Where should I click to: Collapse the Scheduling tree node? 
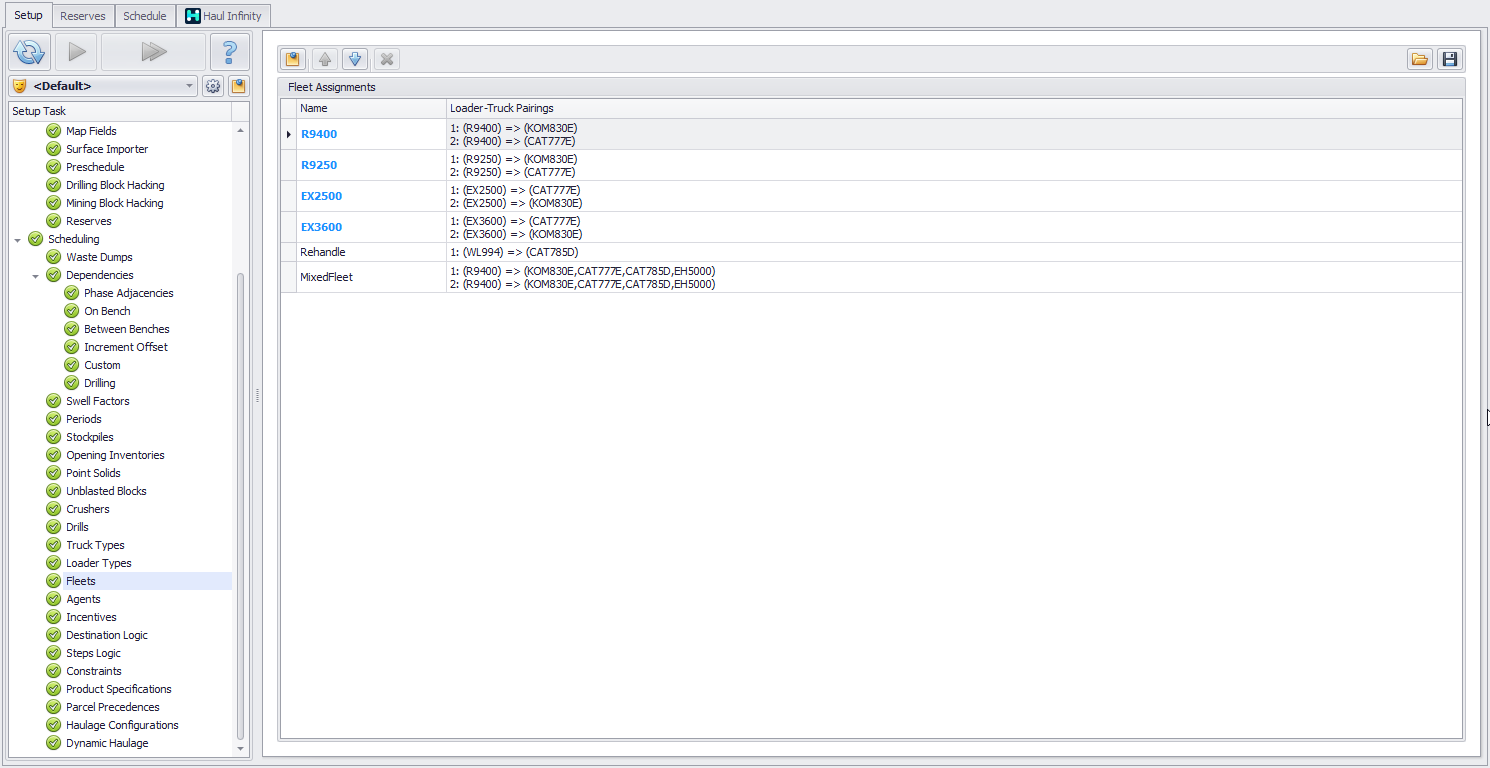pos(17,239)
